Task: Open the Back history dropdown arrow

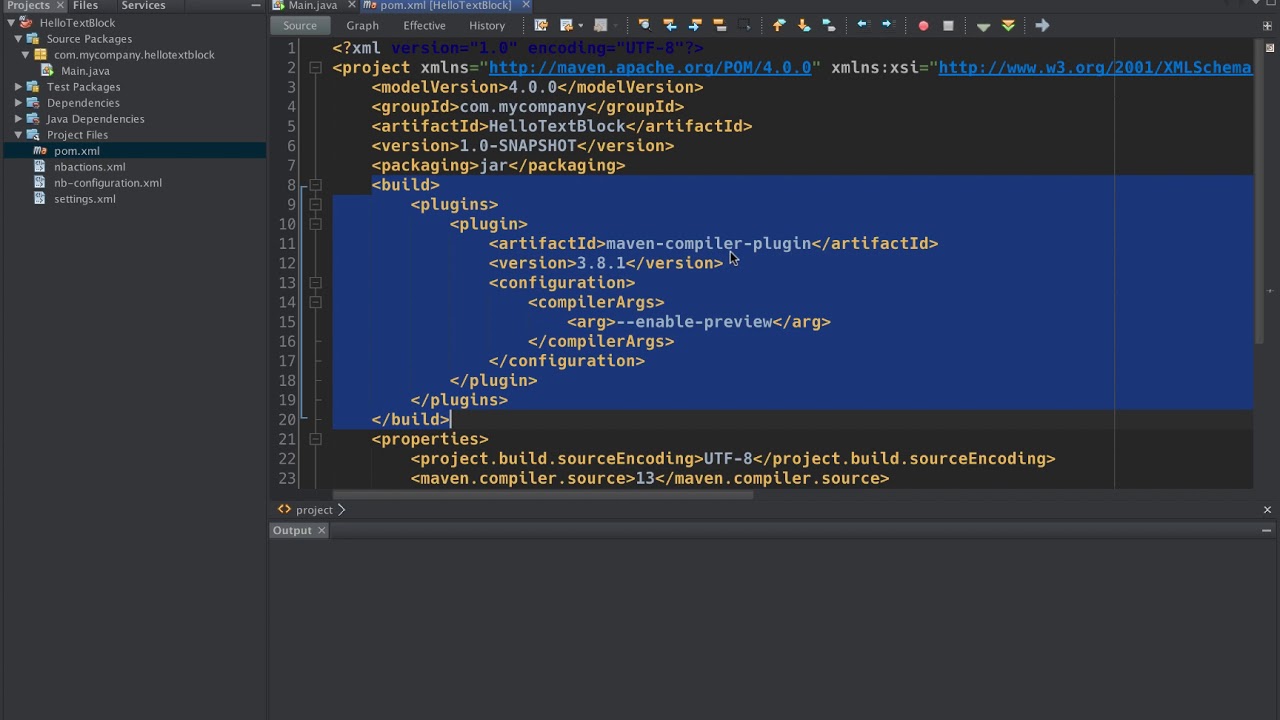Action: pyautogui.click(x=580, y=25)
